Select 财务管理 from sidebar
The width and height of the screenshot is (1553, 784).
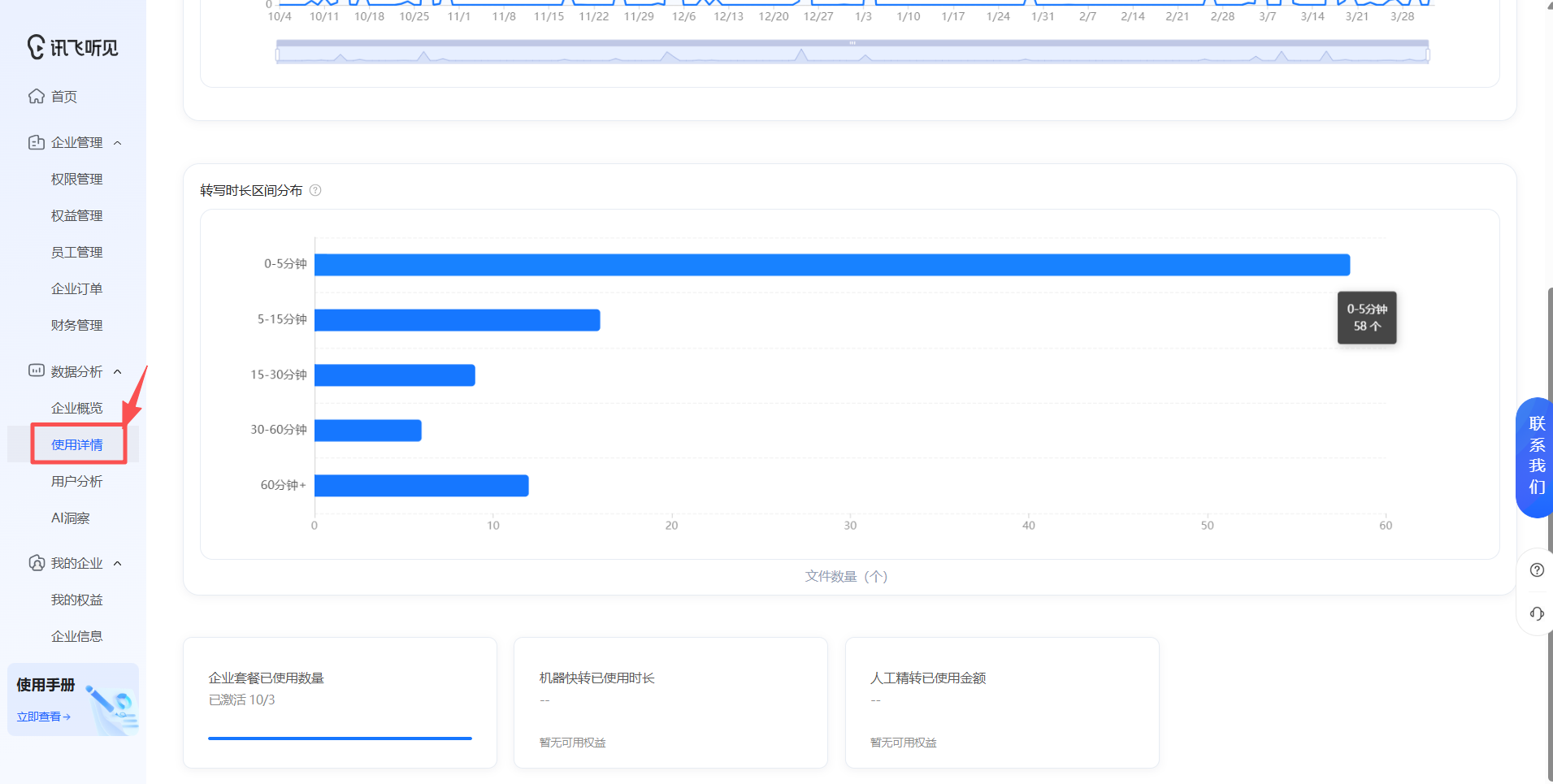(x=76, y=325)
